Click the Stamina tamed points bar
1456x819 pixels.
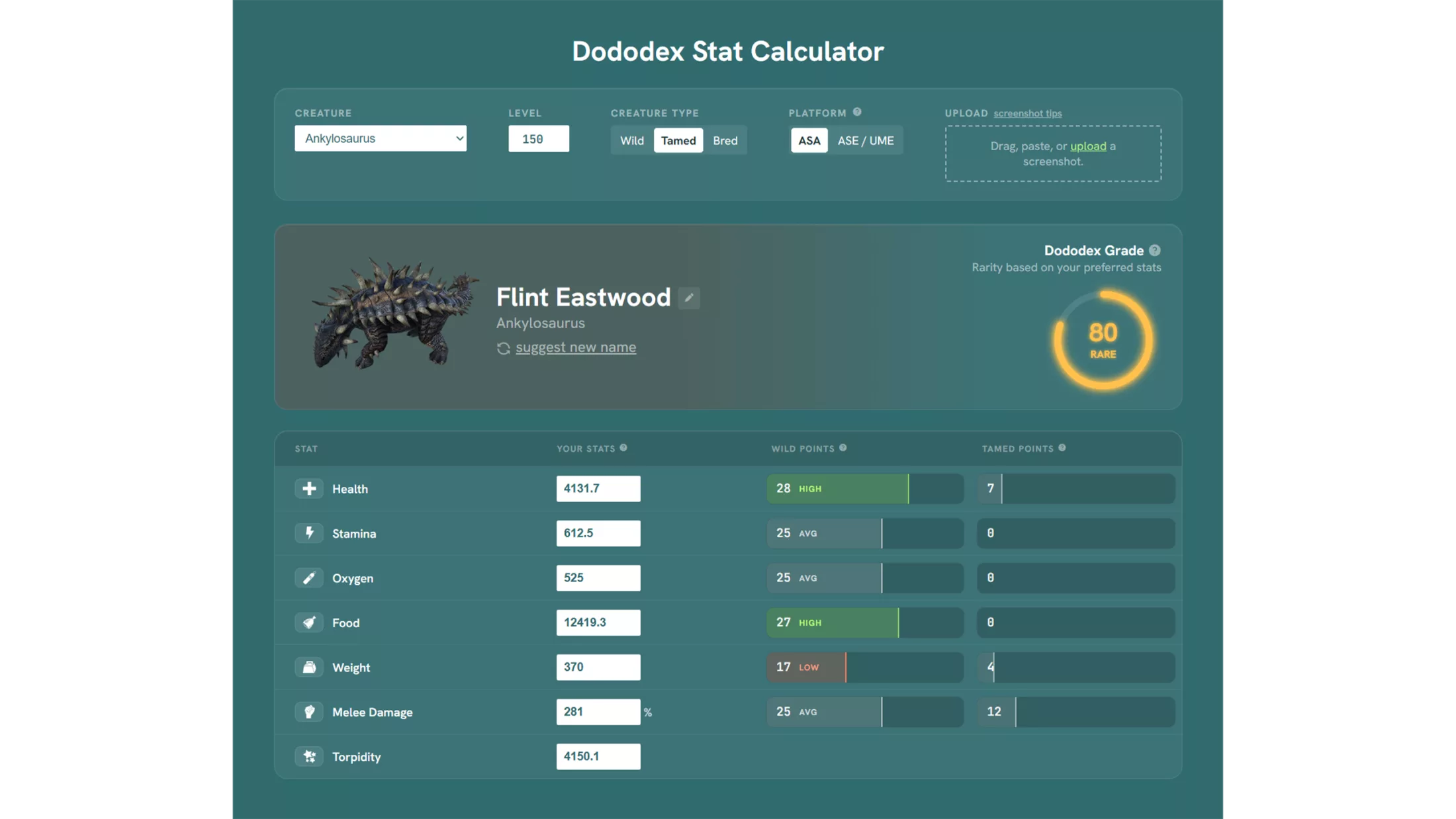click(1076, 533)
